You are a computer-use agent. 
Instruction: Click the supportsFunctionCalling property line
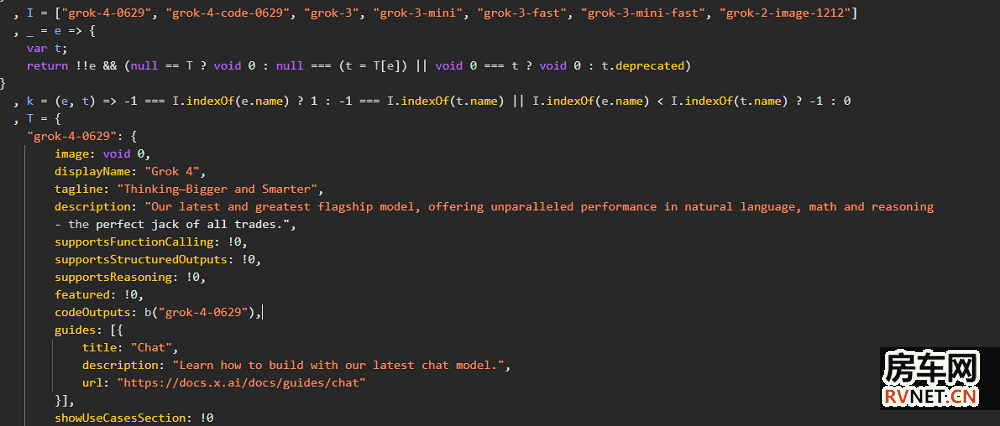(x=150, y=241)
